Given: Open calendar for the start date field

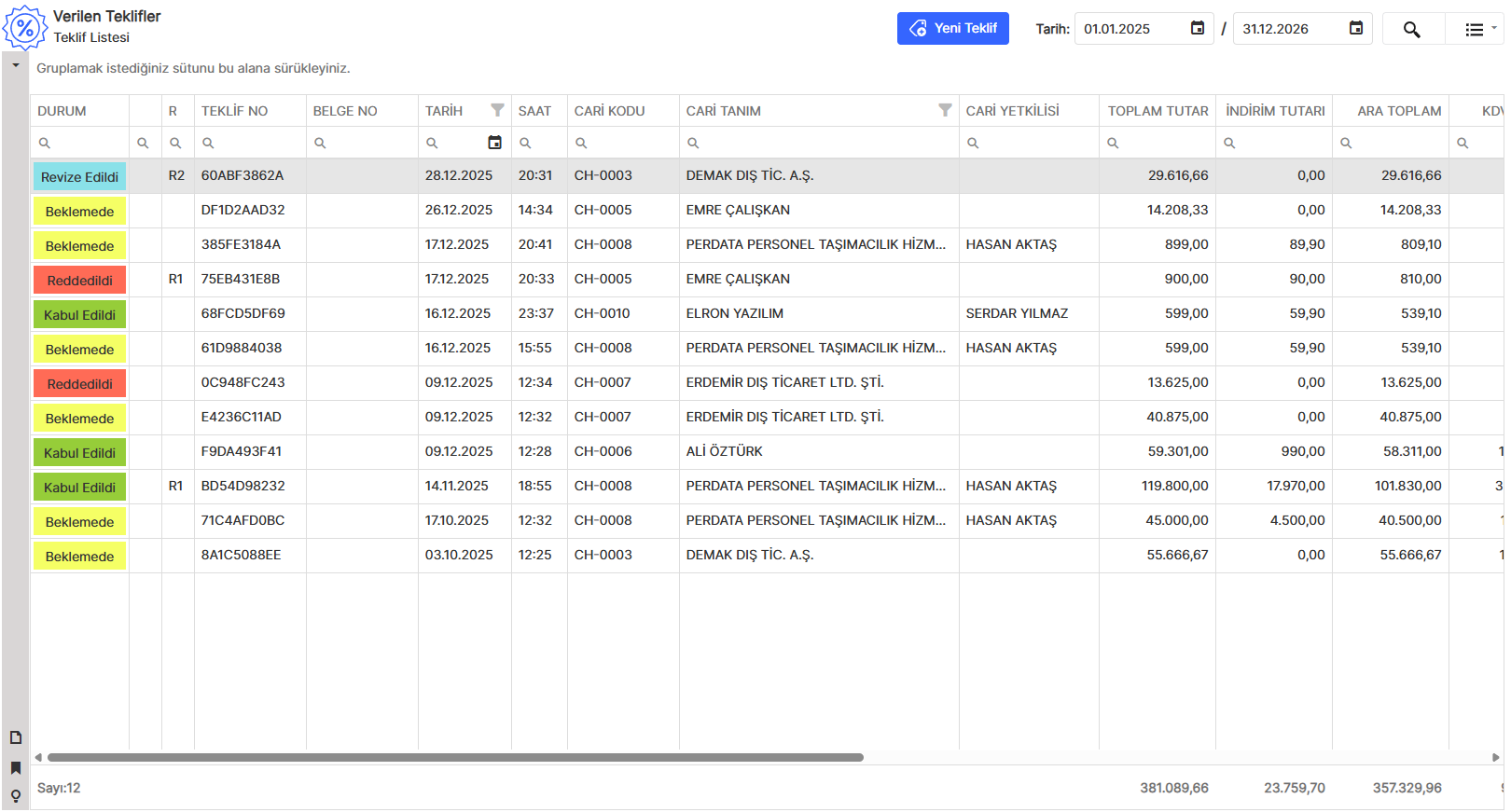Looking at the screenshot, I should point(1198,29).
